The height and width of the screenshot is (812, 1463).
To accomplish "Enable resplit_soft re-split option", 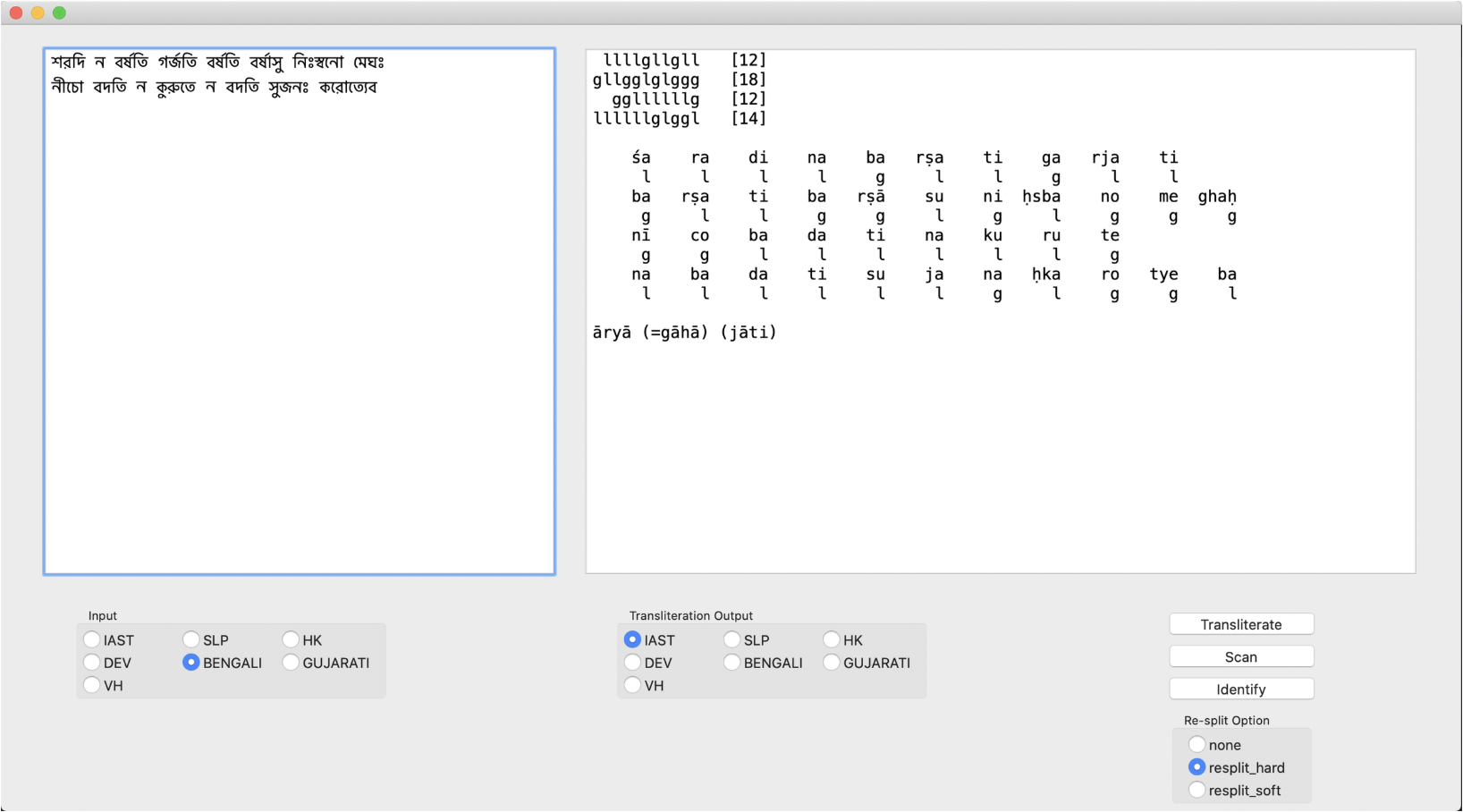I will [1197, 790].
